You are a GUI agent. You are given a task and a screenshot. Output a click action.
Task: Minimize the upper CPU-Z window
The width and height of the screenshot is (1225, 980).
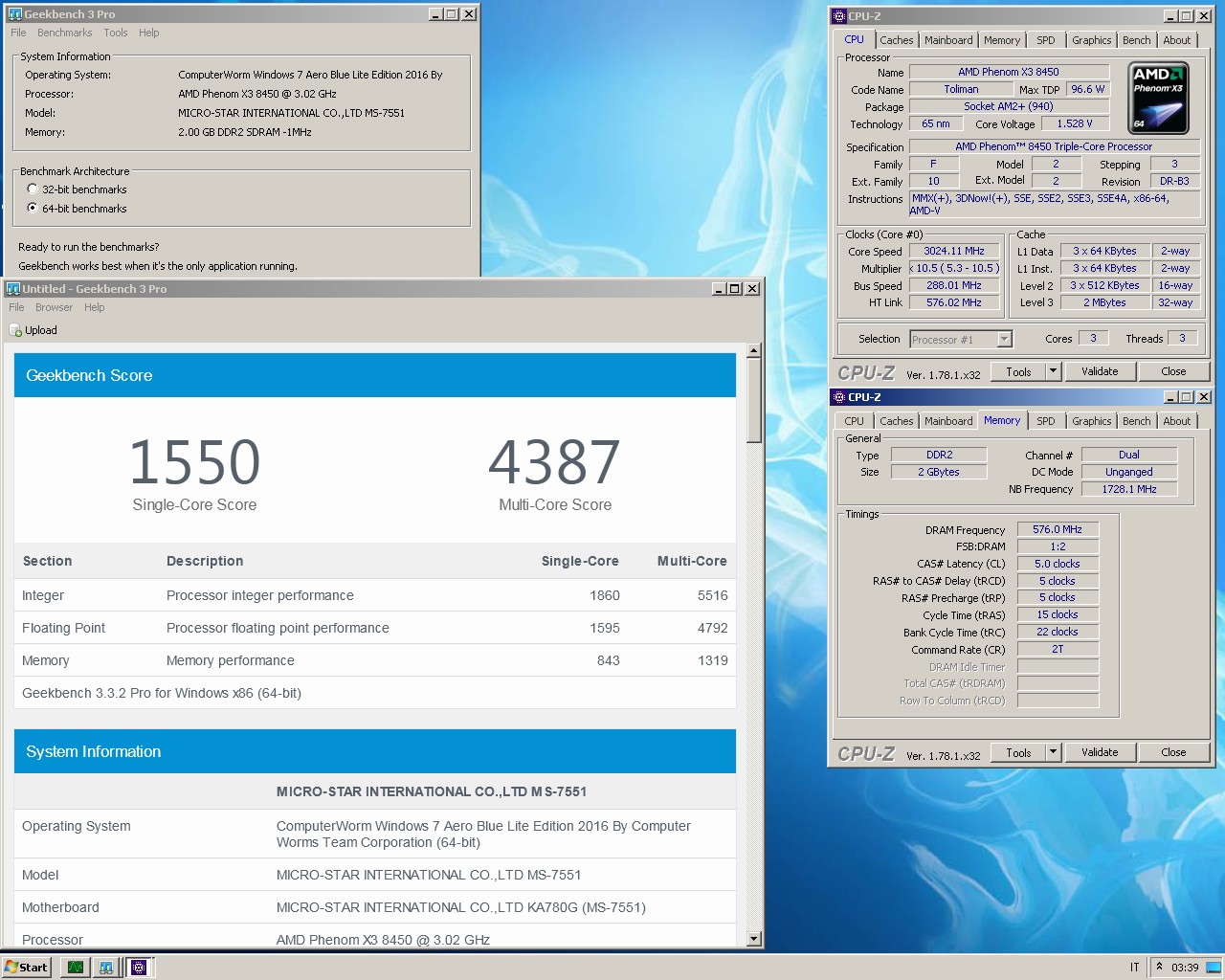[x=1170, y=16]
